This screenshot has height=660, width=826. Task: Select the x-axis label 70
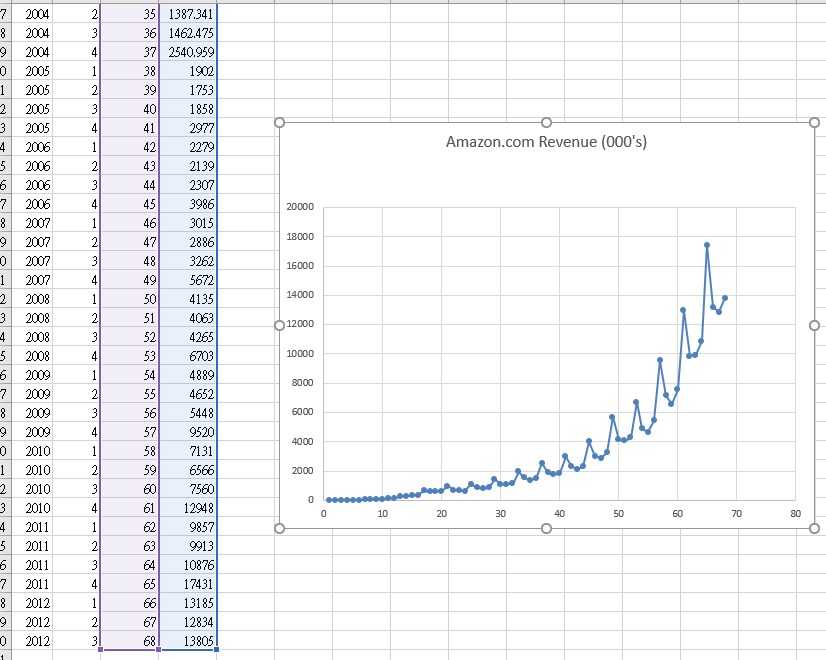point(736,514)
